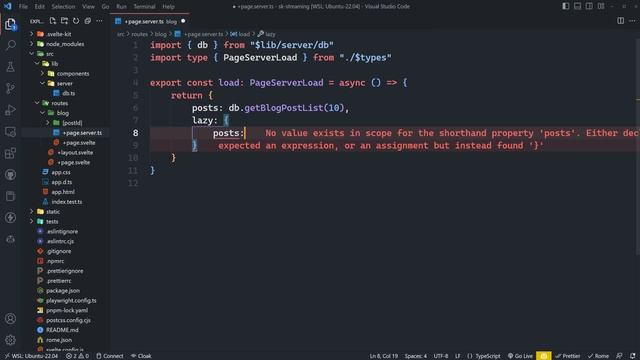
Task: Open the Extensions view
Action: [11, 153]
